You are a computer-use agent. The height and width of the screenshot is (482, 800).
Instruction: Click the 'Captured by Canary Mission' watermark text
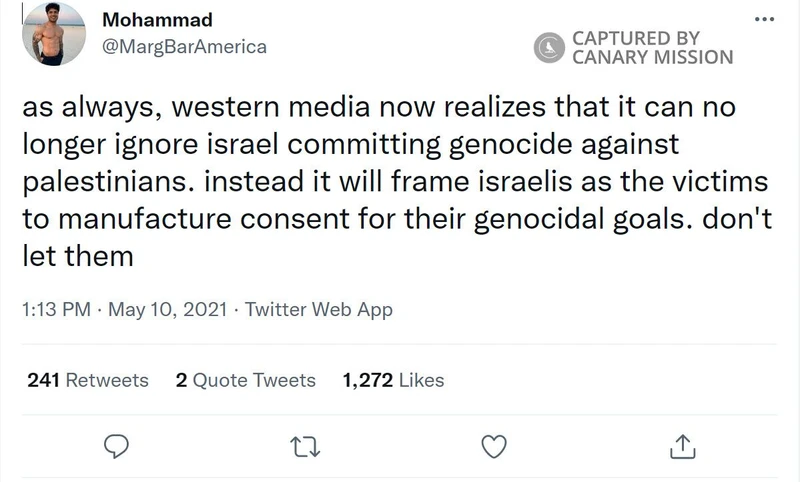click(651, 47)
